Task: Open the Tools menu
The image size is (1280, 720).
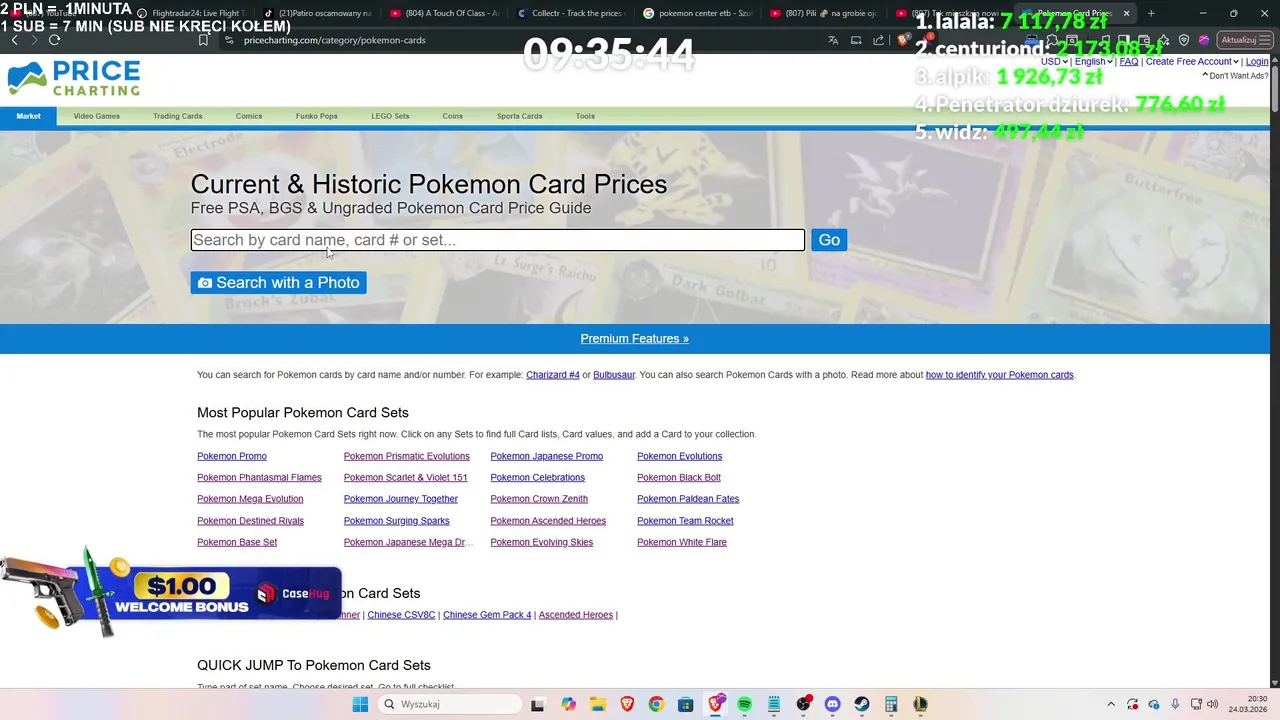Action: tap(585, 116)
